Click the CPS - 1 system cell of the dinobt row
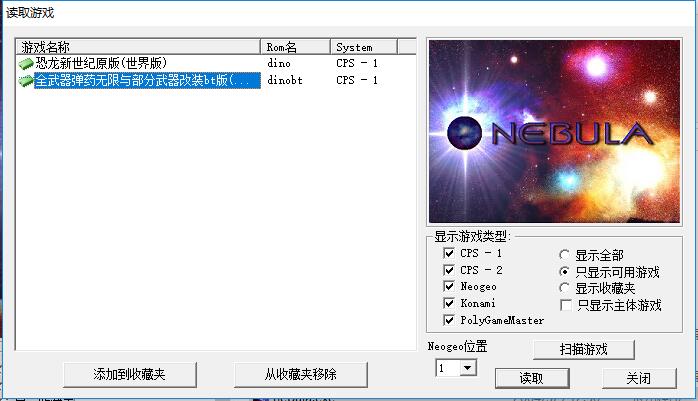Image resolution: width=698 pixels, height=401 pixels. tap(357, 80)
